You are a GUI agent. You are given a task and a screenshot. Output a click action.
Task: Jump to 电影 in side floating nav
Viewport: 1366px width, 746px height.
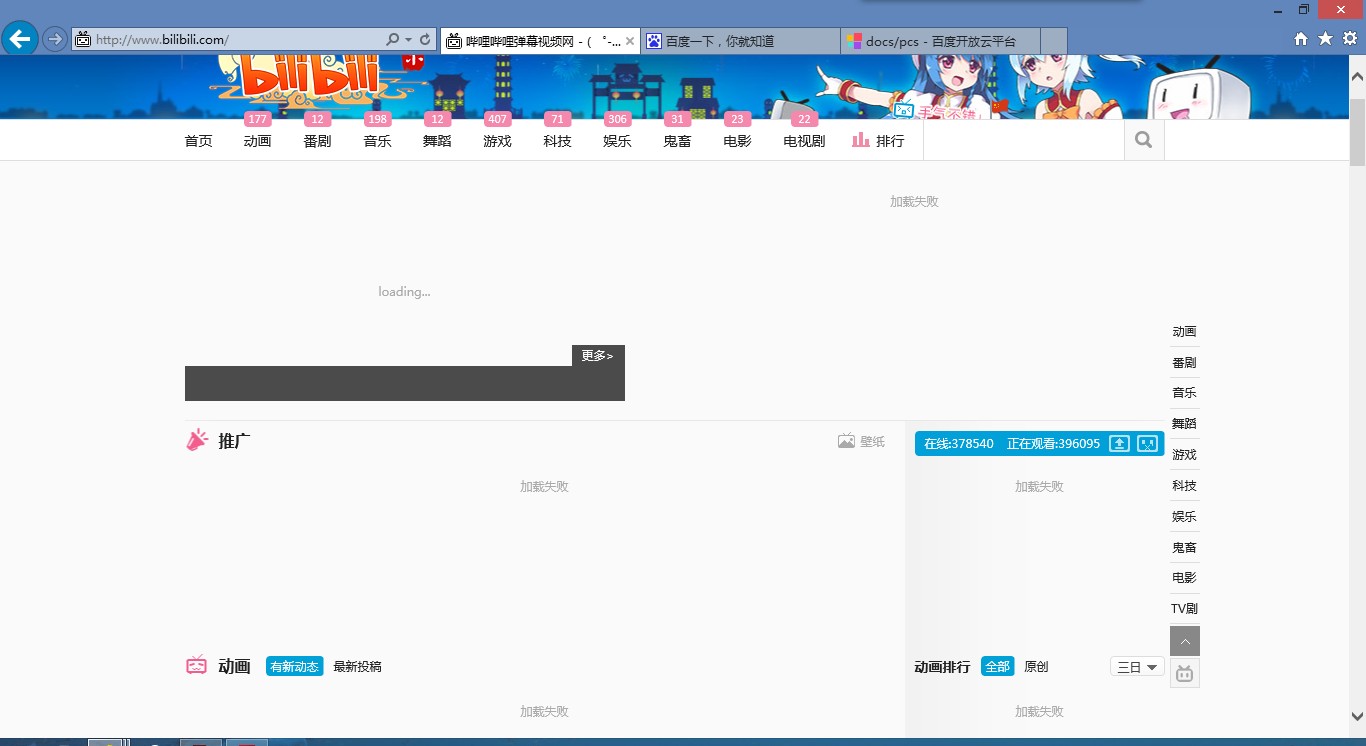click(x=1184, y=578)
